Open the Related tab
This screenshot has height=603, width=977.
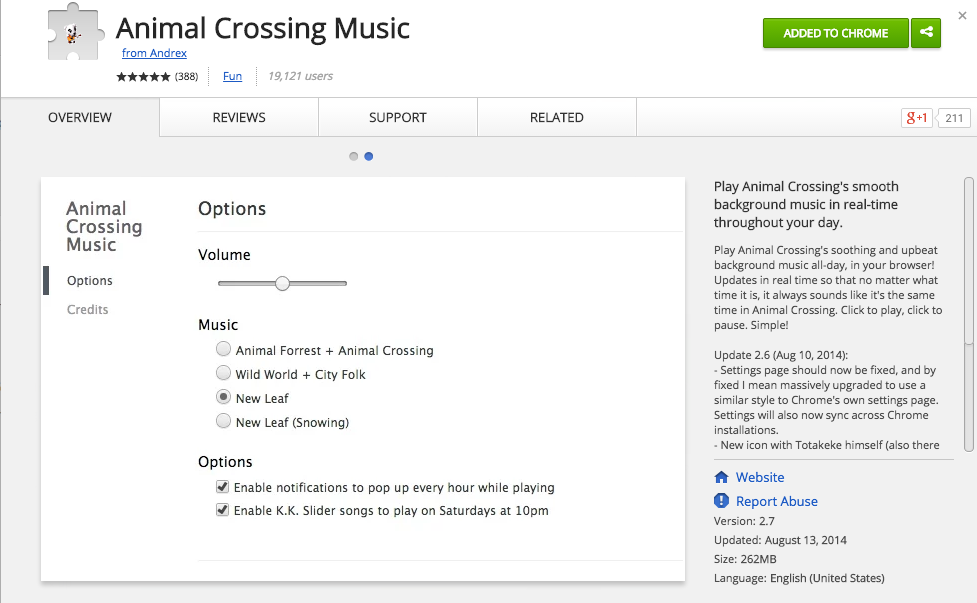(x=556, y=118)
